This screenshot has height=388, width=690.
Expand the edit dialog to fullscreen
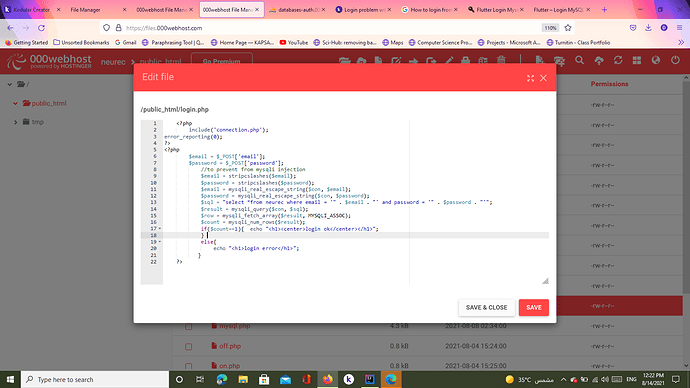coord(530,78)
